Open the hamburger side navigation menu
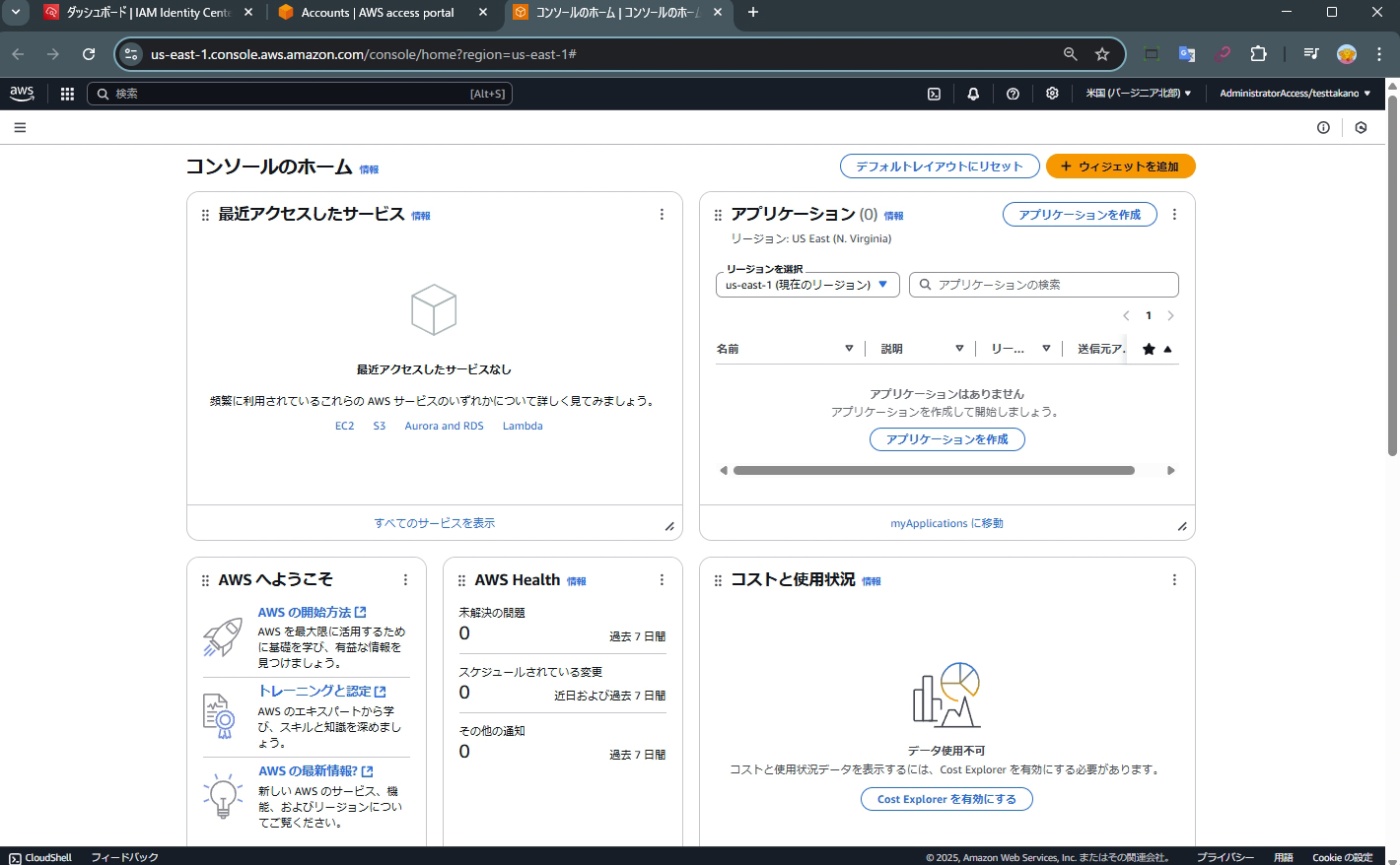Image resolution: width=1400 pixels, height=865 pixels. (20, 127)
